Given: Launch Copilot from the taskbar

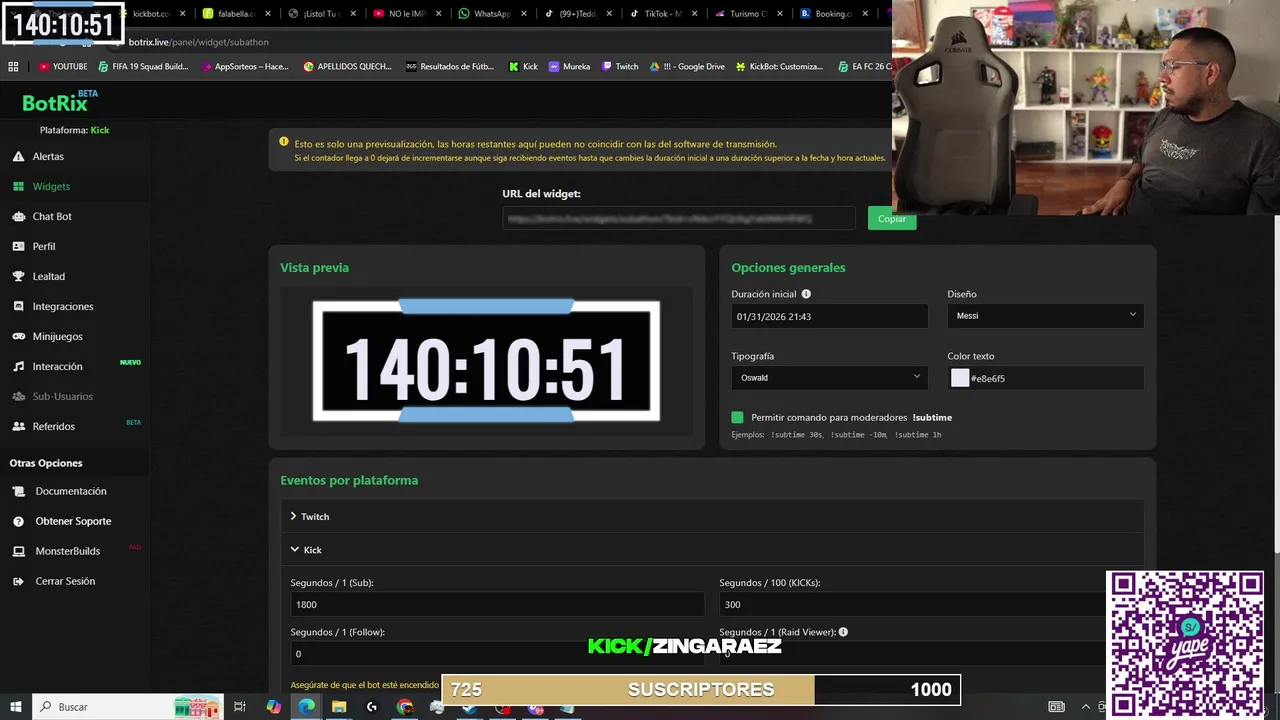Looking at the screenshot, I should pyautogui.click(x=273, y=706).
